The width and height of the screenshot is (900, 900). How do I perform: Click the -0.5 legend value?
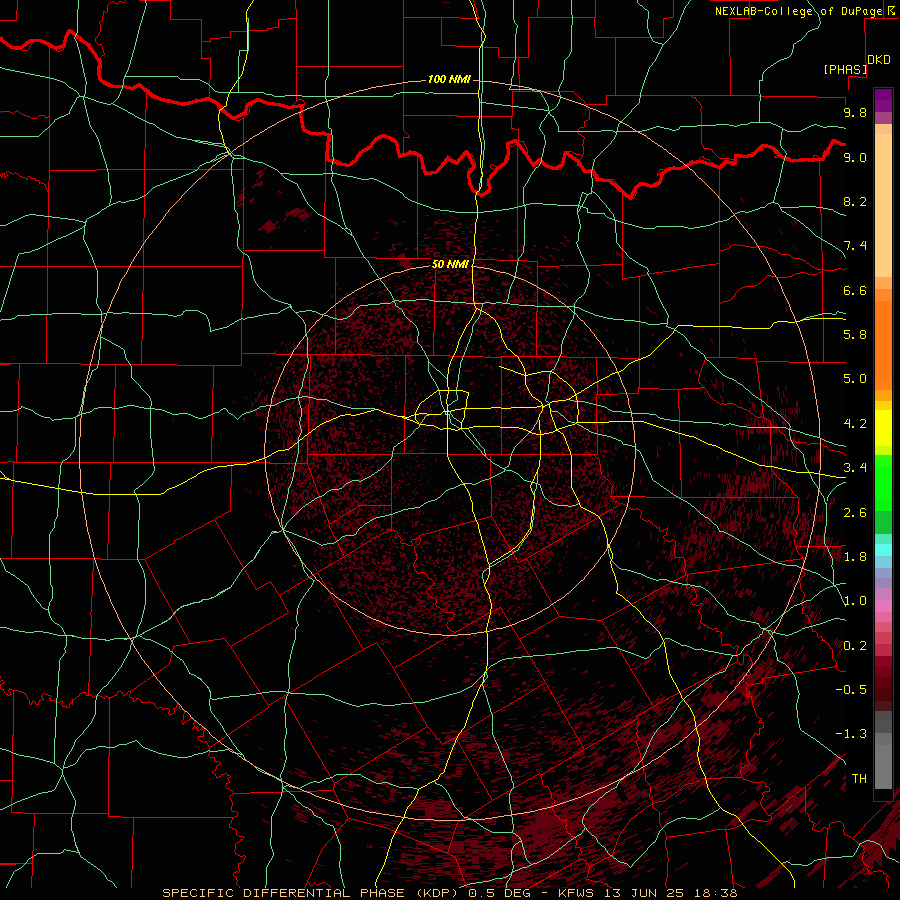coord(851,690)
